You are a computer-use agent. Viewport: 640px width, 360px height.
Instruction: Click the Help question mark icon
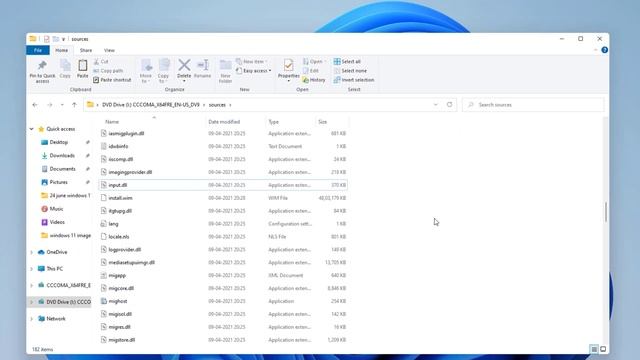click(604, 50)
